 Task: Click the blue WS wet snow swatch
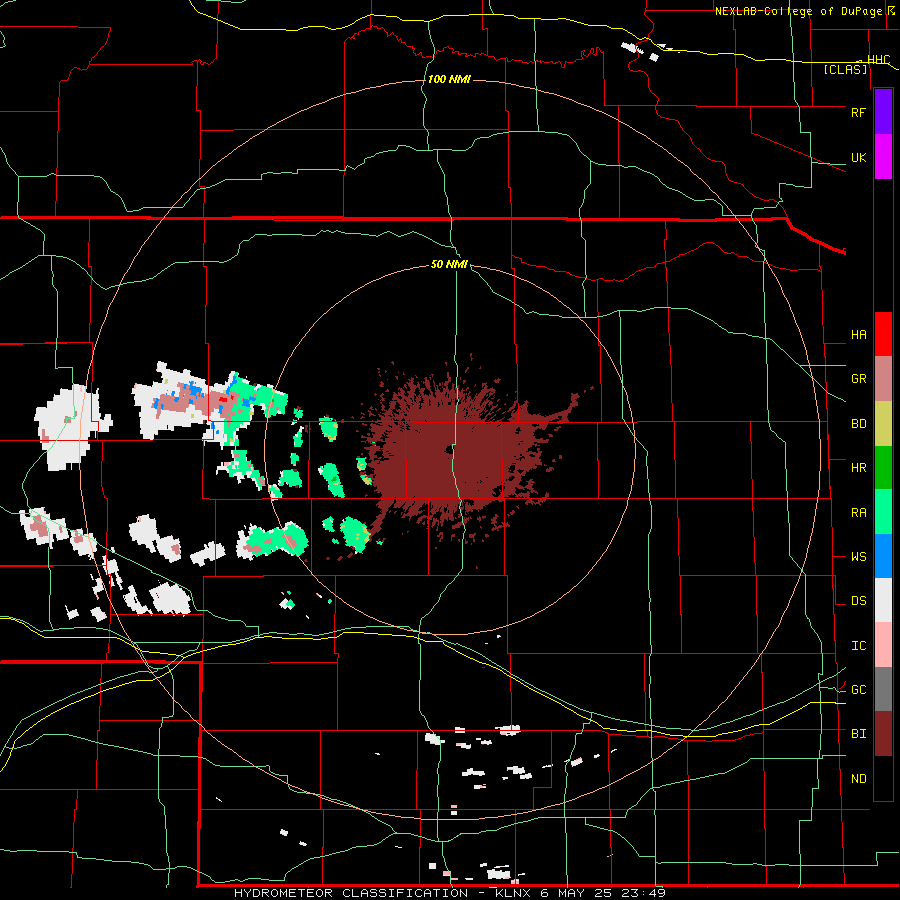(x=883, y=556)
